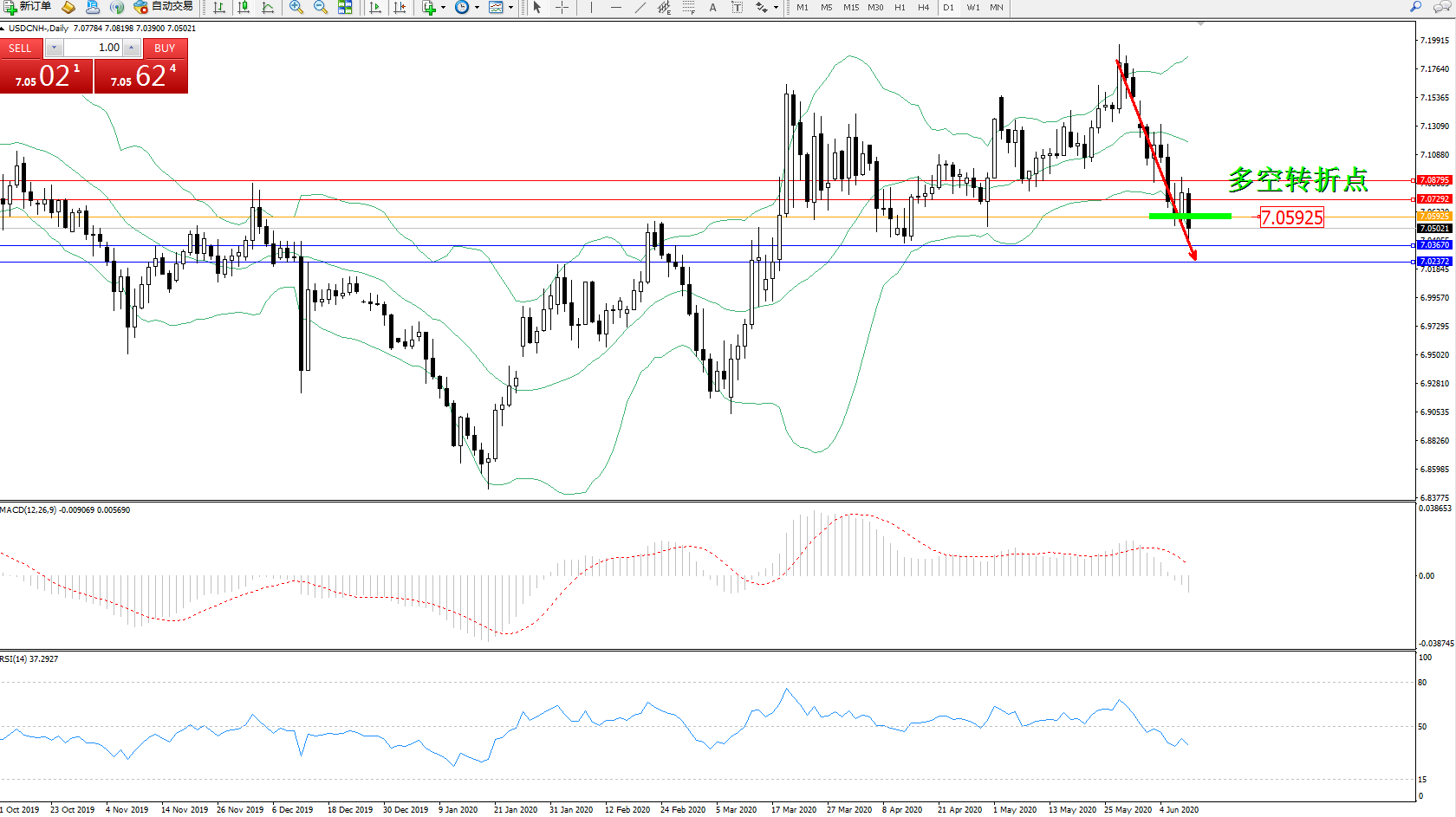Open the indicators list dropdown arrow
This screenshot has width=1456, height=817.
tap(443, 8)
